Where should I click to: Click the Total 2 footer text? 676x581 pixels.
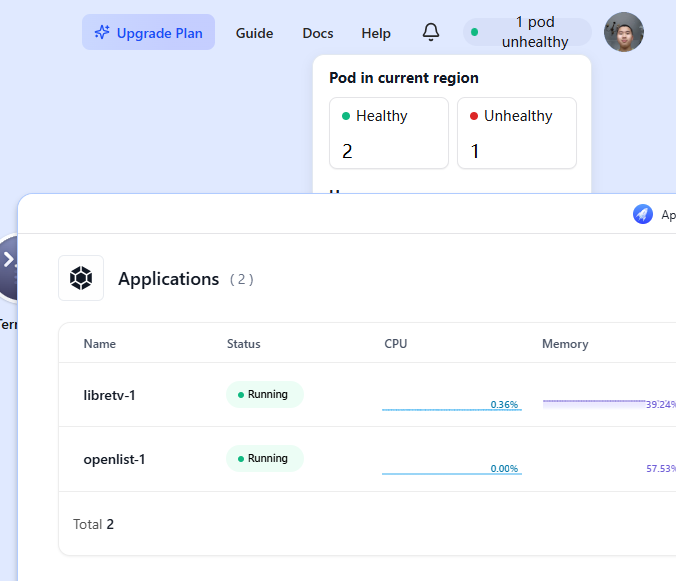[x=93, y=524]
